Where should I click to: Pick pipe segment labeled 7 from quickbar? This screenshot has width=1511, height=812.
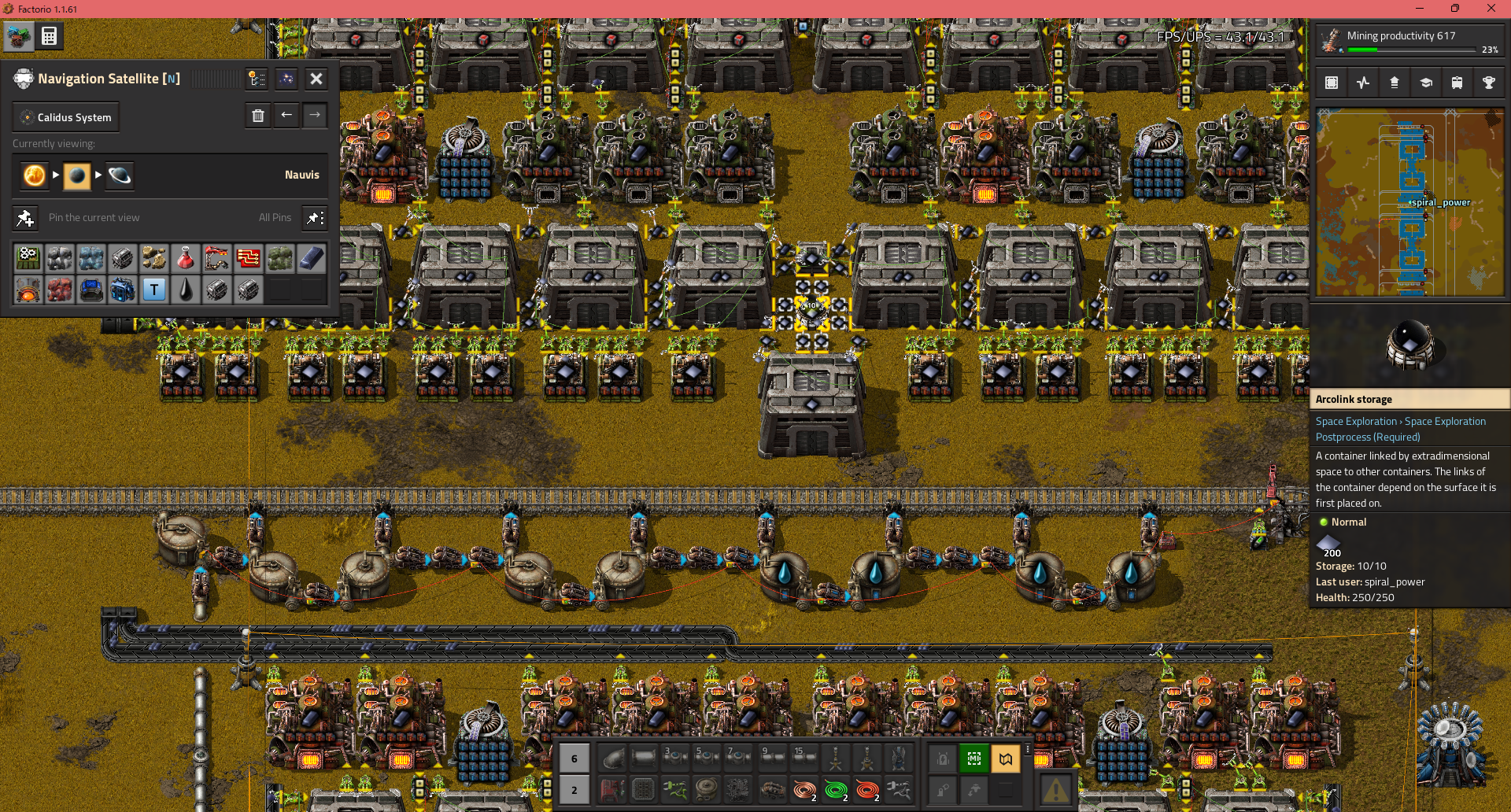click(x=738, y=758)
